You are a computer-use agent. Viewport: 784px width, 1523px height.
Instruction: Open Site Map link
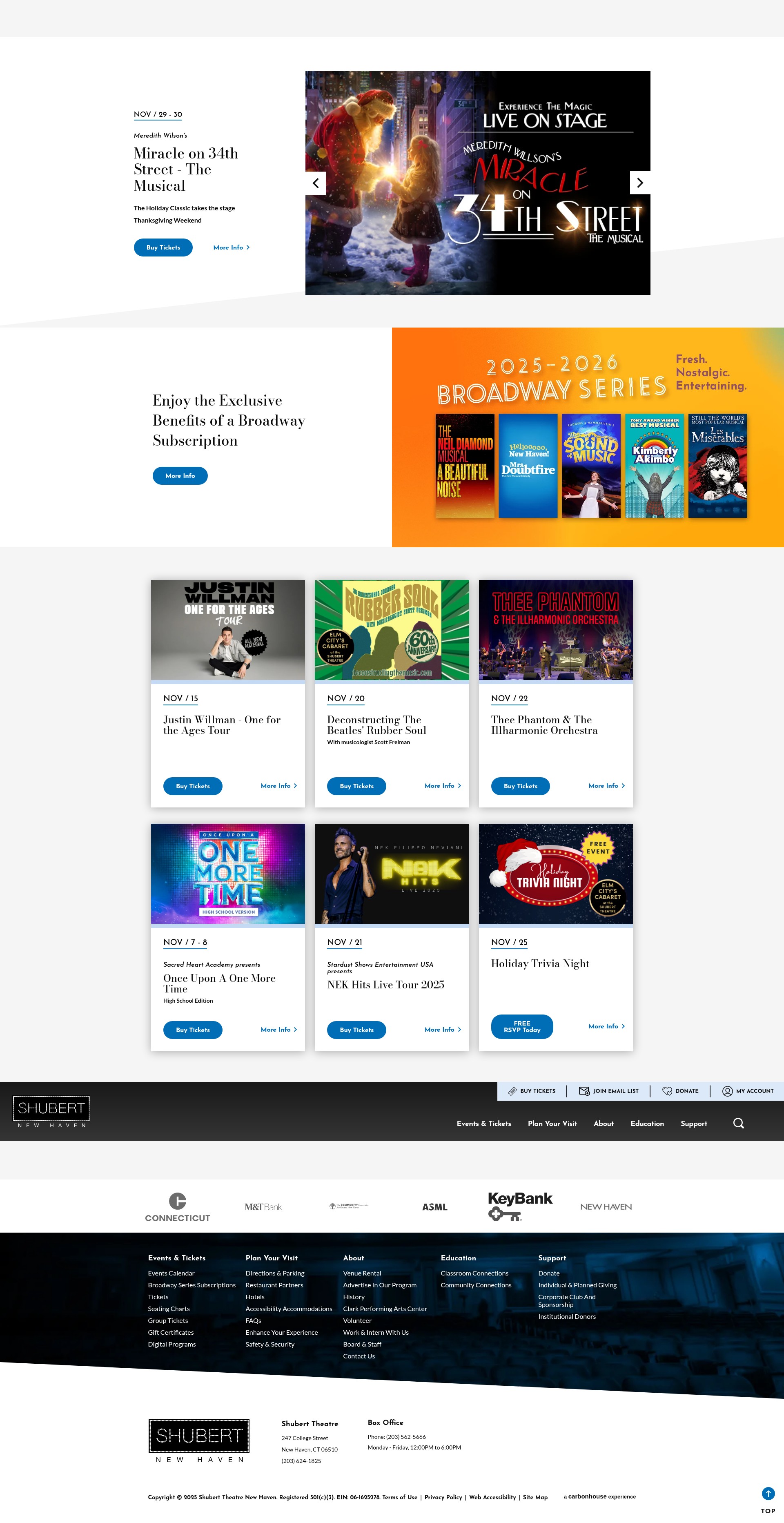[x=535, y=1497]
